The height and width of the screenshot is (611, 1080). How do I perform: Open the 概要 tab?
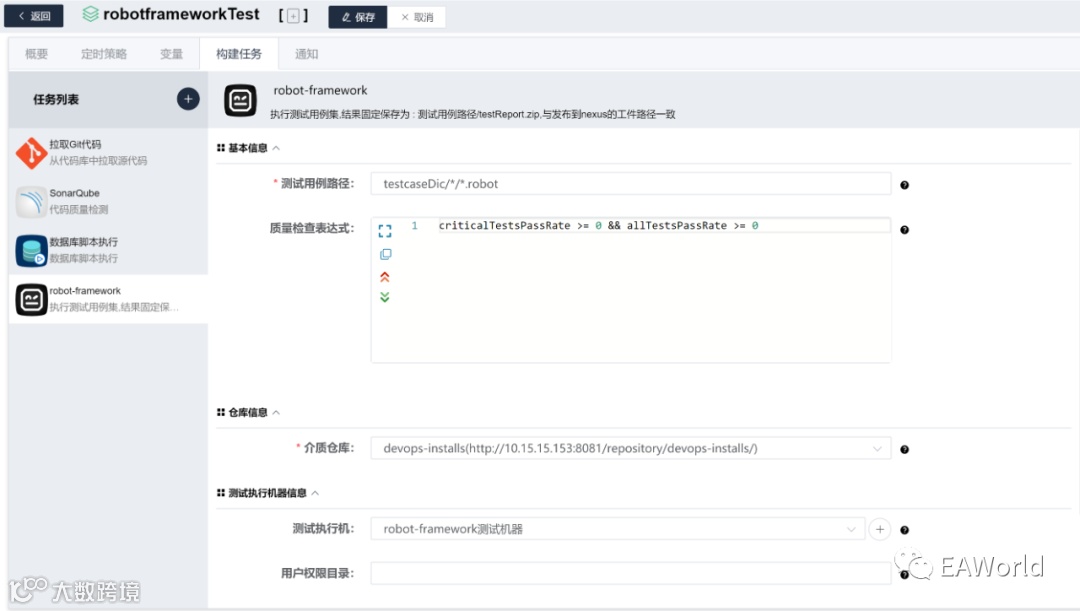(37, 54)
